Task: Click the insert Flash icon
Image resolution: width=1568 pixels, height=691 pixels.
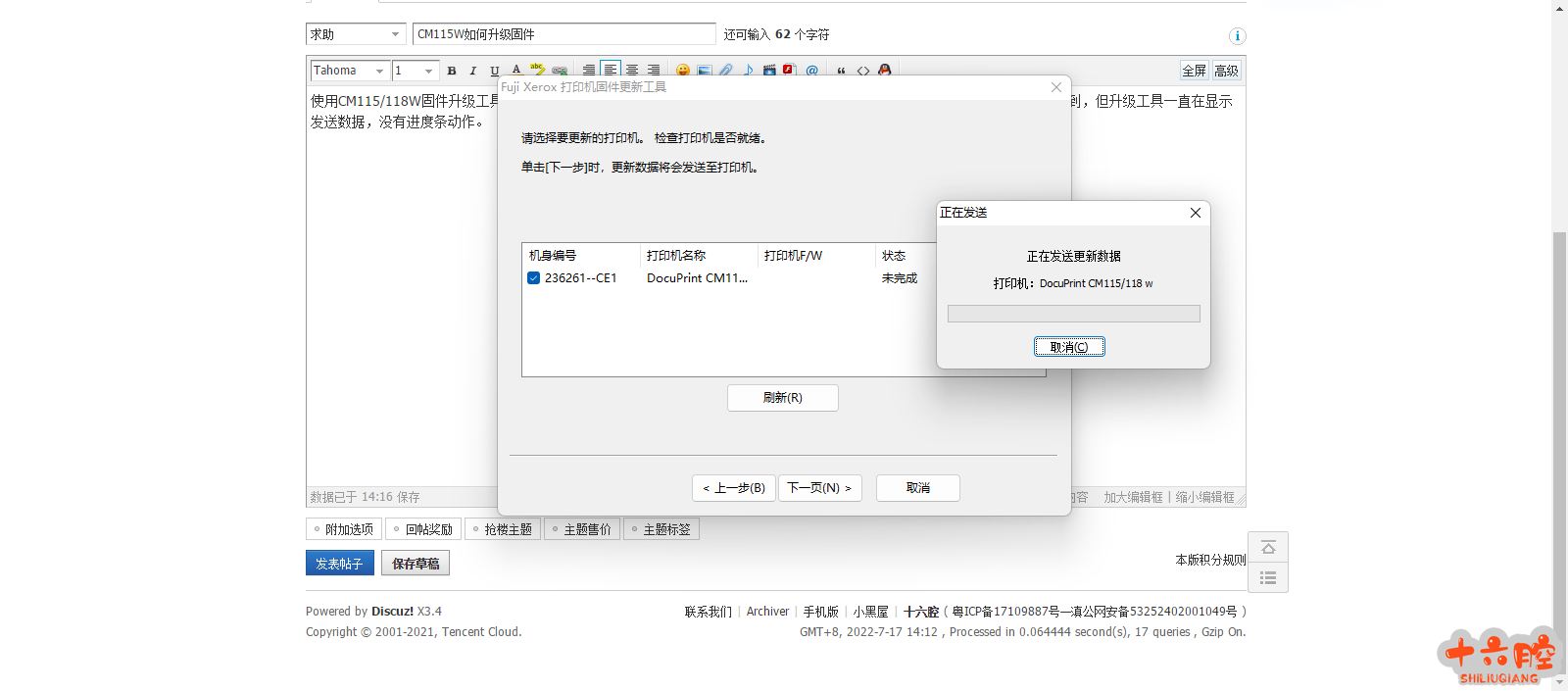Action: [789, 71]
